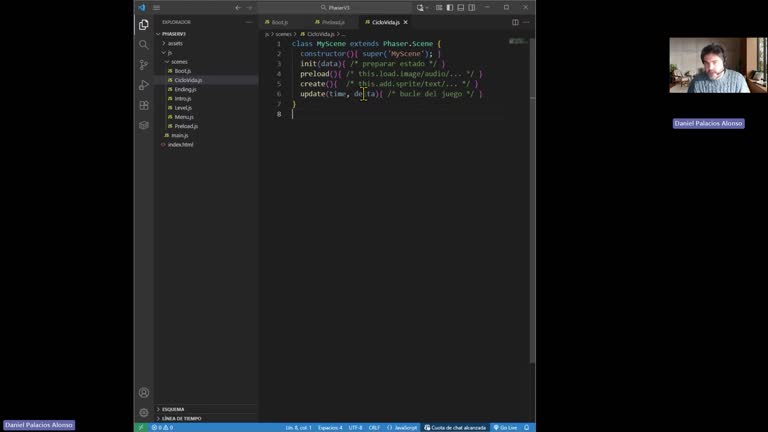Screen dimensions: 768x432
Task: Click the PhaserV3 command center search box
Action: 335,8
